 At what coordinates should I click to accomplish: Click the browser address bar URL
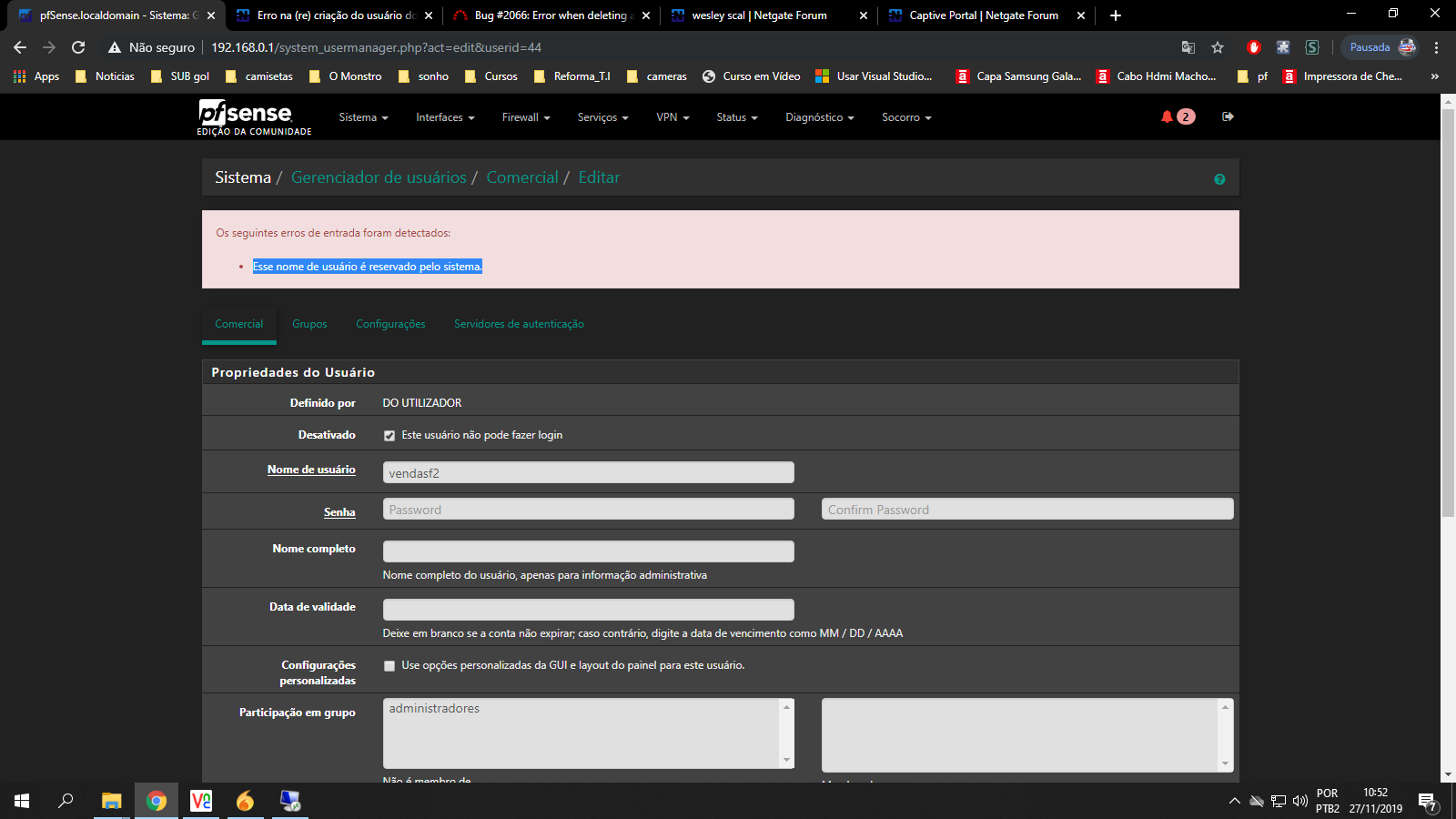[376, 47]
